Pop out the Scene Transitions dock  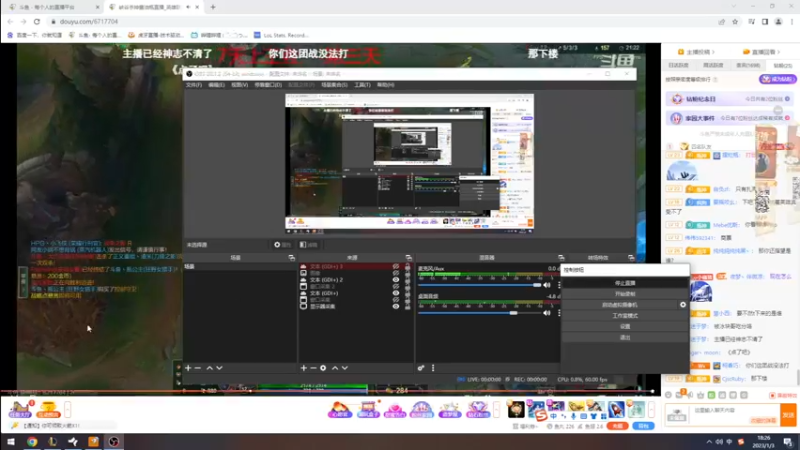coord(631,258)
